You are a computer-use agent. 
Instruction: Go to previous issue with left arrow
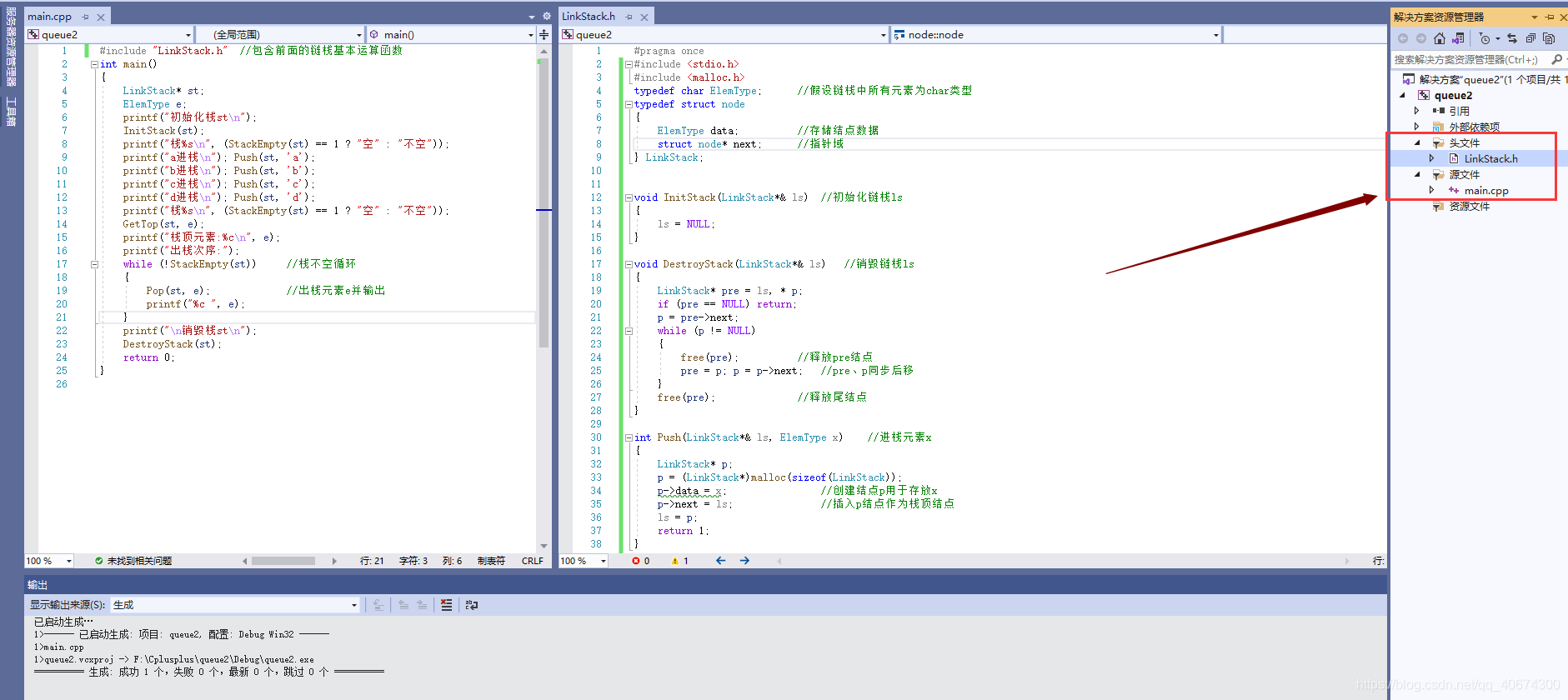tap(720, 561)
